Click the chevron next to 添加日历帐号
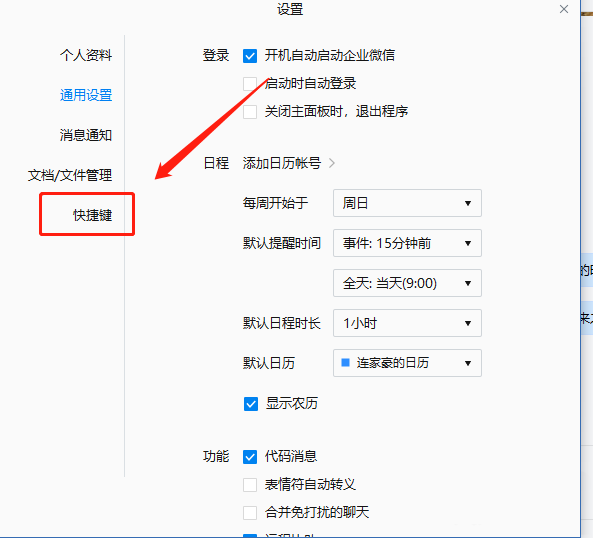593x538 pixels. coord(332,163)
